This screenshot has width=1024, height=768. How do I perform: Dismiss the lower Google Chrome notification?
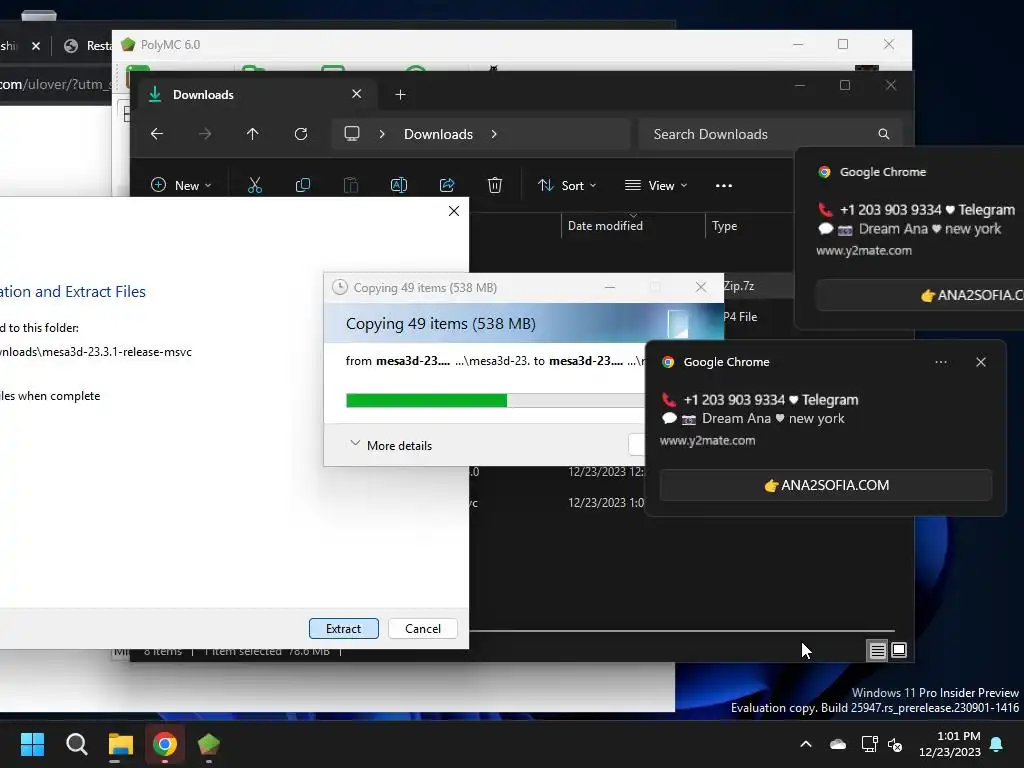tap(981, 362)
